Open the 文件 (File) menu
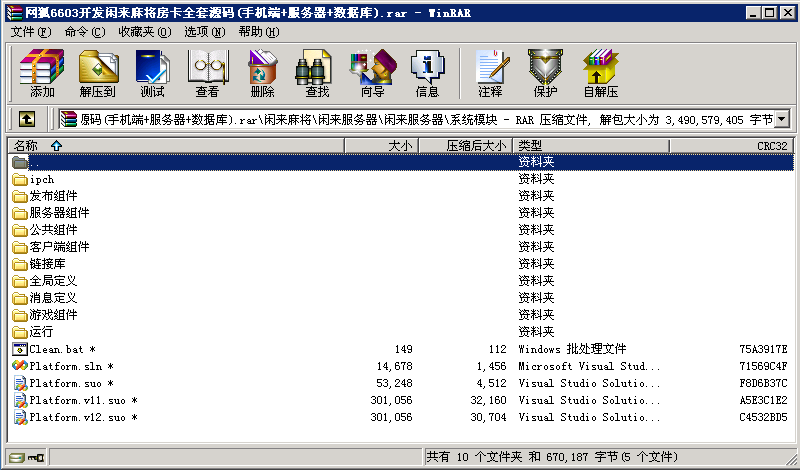The image size is (800, 470). (x=30, y=32)
